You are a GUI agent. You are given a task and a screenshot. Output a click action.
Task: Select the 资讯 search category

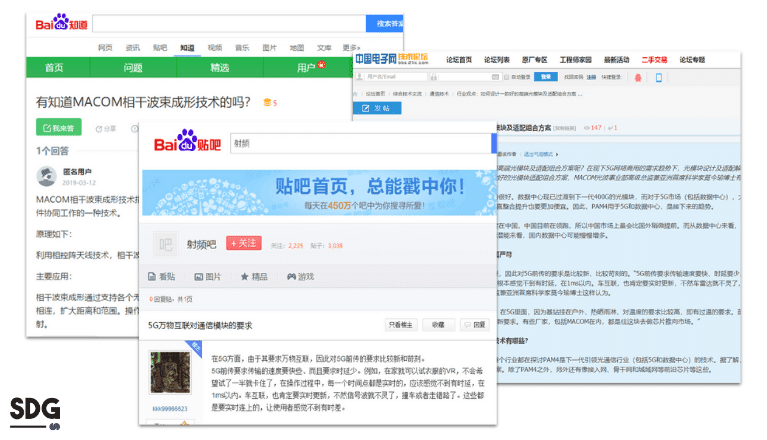(x=133, y=47)
